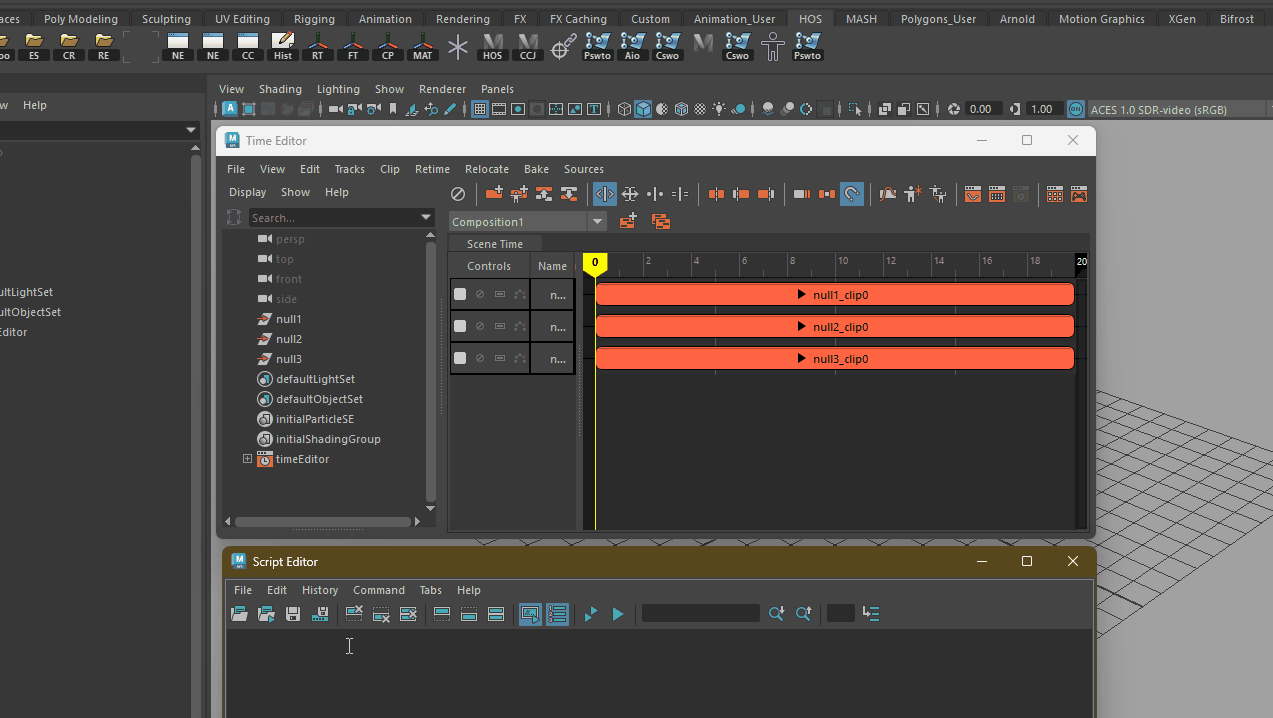Execute all script with double-arrow play icon

pyautogui.click(x=591, y=614)
